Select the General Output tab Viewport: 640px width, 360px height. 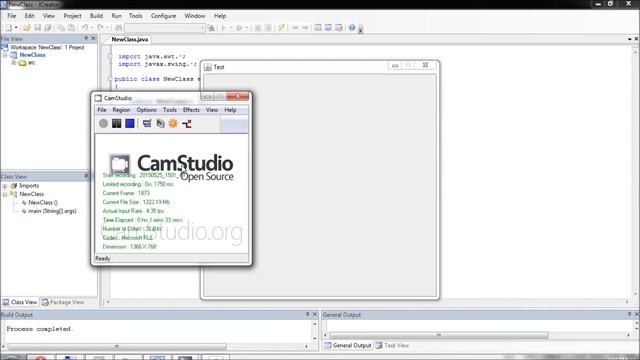348,345
